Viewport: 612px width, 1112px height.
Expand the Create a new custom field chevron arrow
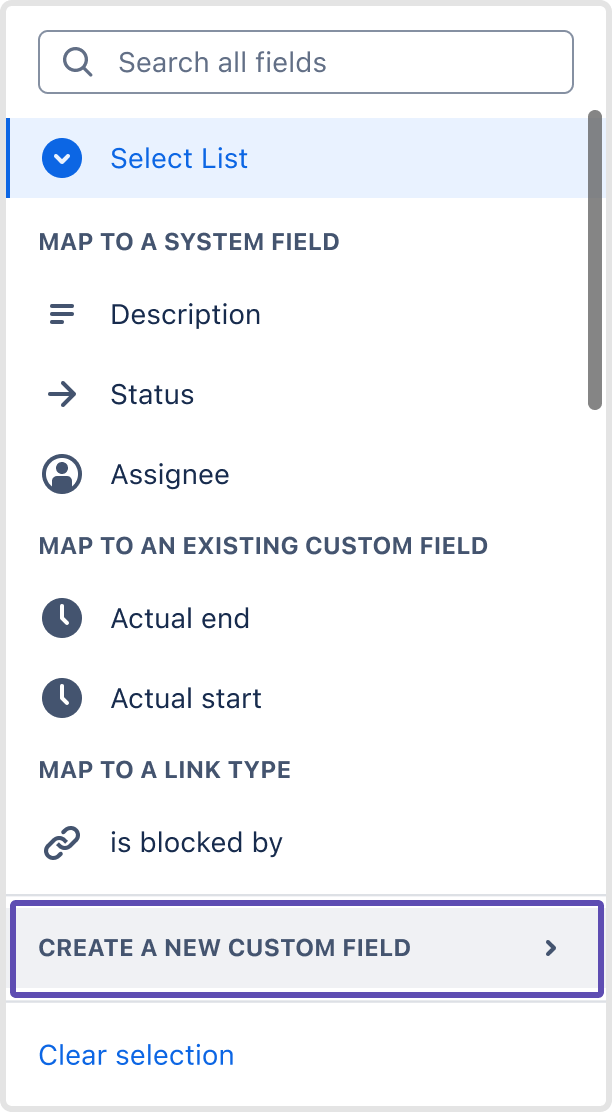tap(551, 948)
